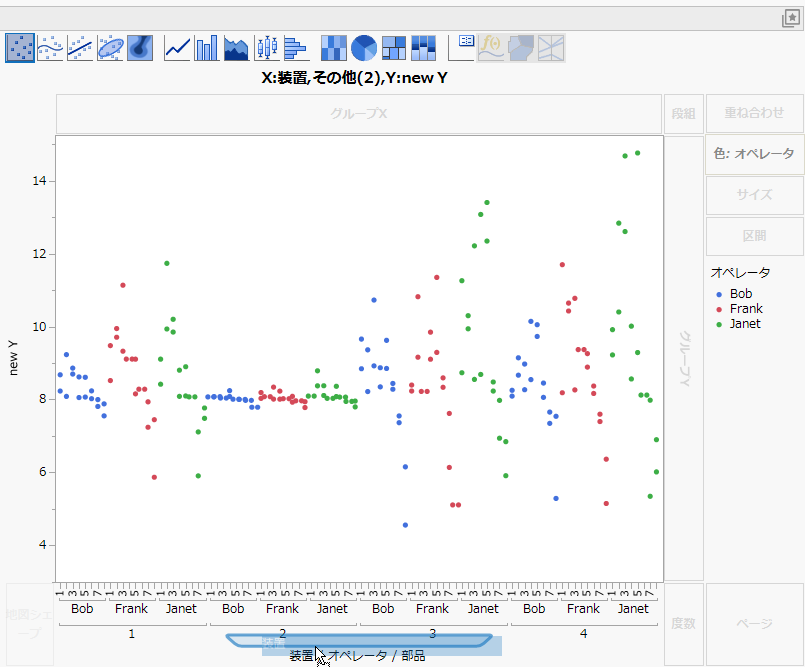Select the Points scatter element icon
Screen dimensions: 805x667
coord(20,48)
